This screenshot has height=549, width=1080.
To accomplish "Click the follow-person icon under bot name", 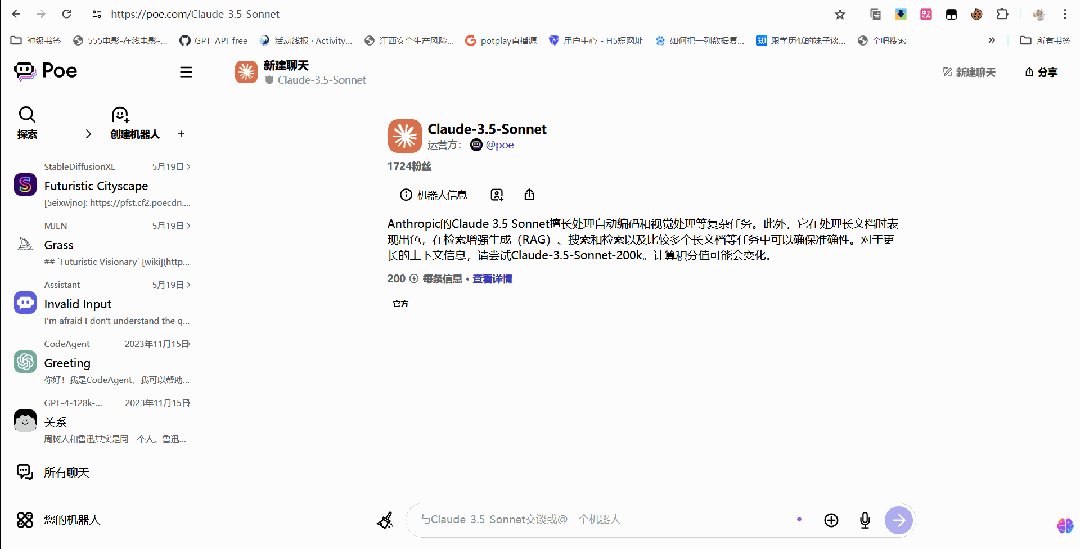I will click(497, 195).
